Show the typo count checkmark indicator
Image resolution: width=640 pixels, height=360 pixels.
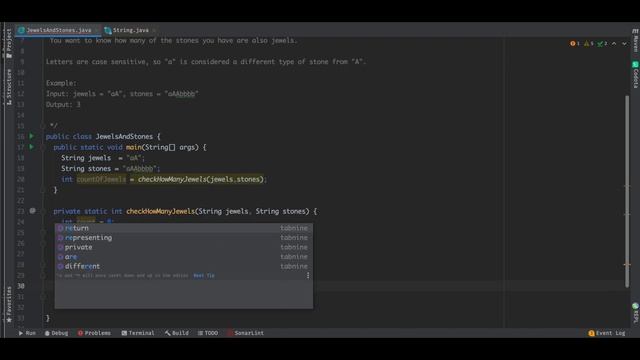(602, 43)
